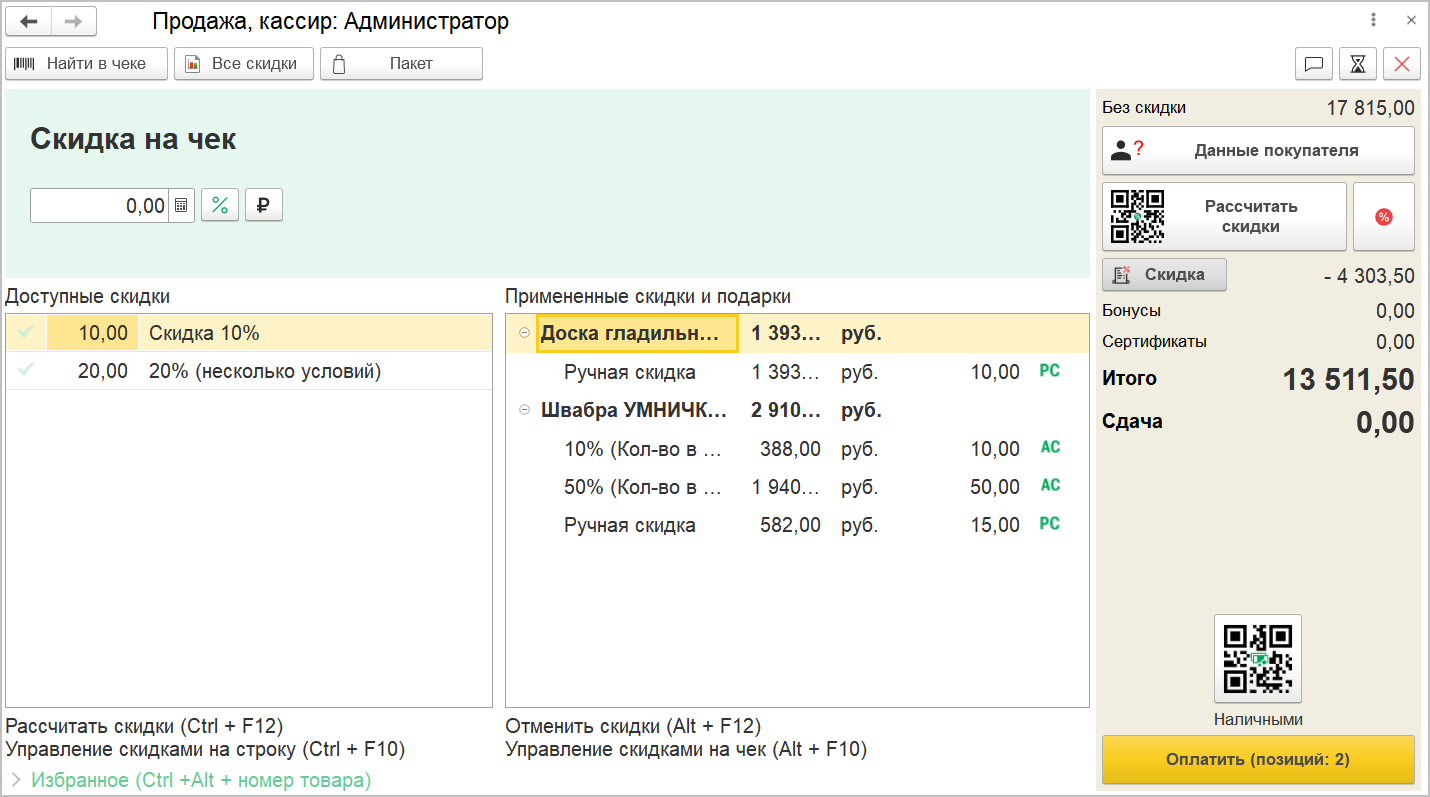
Task: Click the hourglass icon in the toolbar
Action: pyautogui.click(x=1358, y=64)
